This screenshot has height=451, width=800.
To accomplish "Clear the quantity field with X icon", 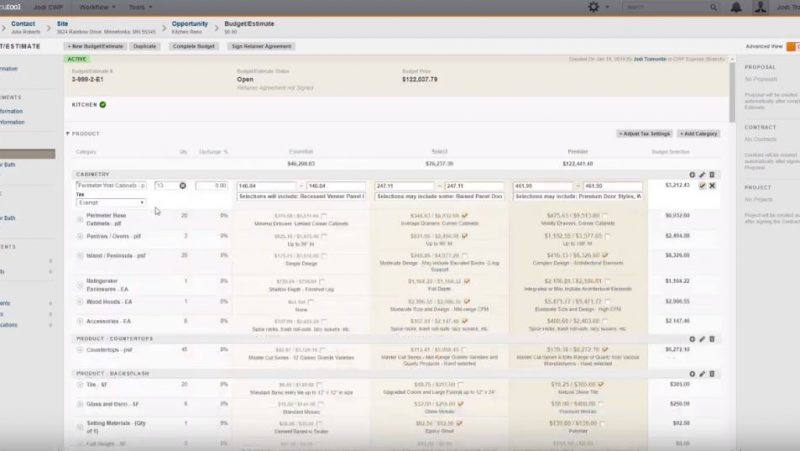I will (183, 186).
